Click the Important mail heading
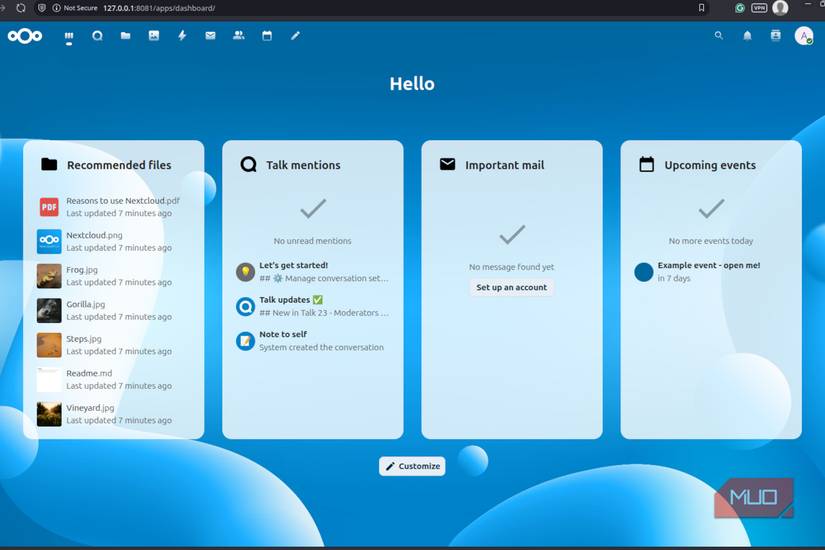The width and height of the screenshot is (825, 550). coord(505,165)
